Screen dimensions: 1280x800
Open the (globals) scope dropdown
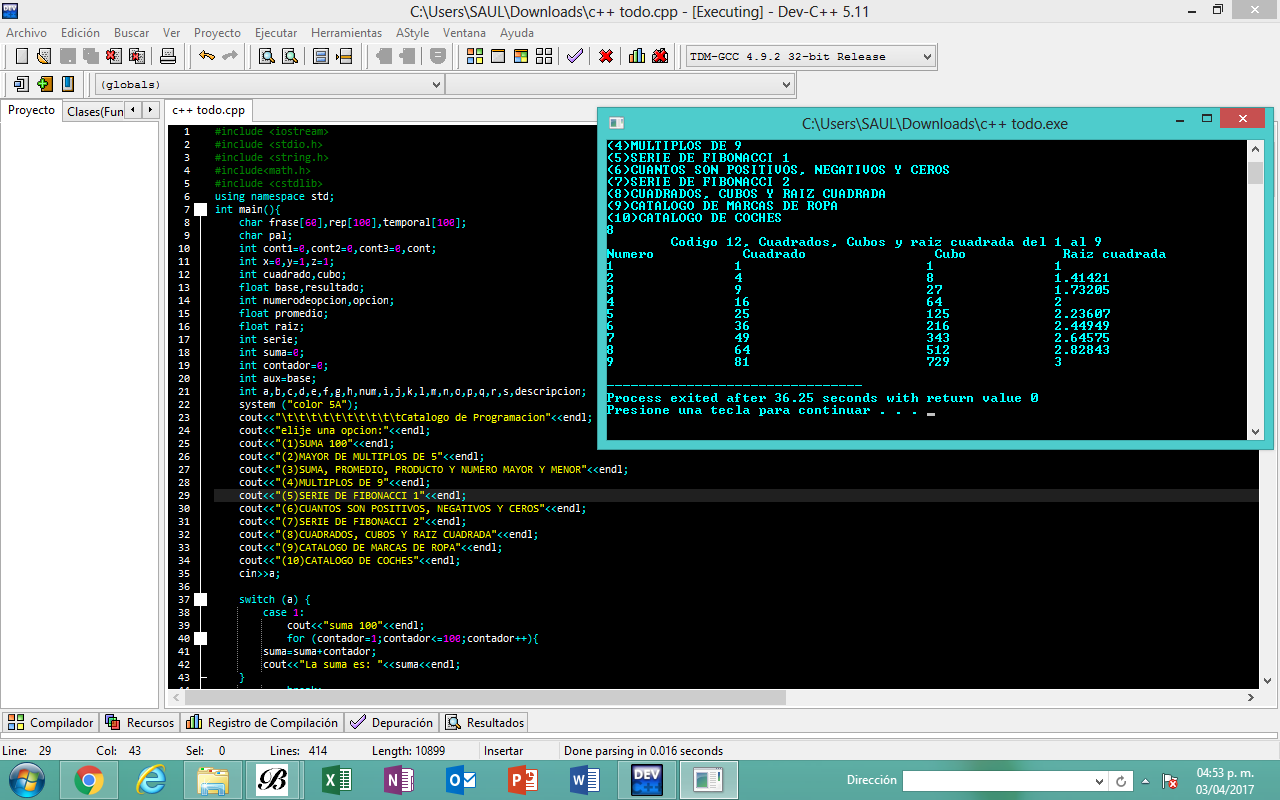pyautogui.click(x=437, y=84)
